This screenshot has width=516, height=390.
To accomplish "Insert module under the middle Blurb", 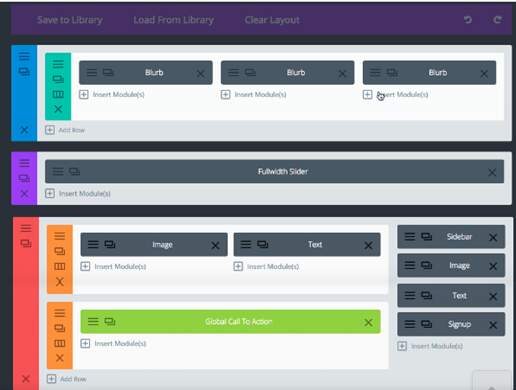I will tap(254, 95).
